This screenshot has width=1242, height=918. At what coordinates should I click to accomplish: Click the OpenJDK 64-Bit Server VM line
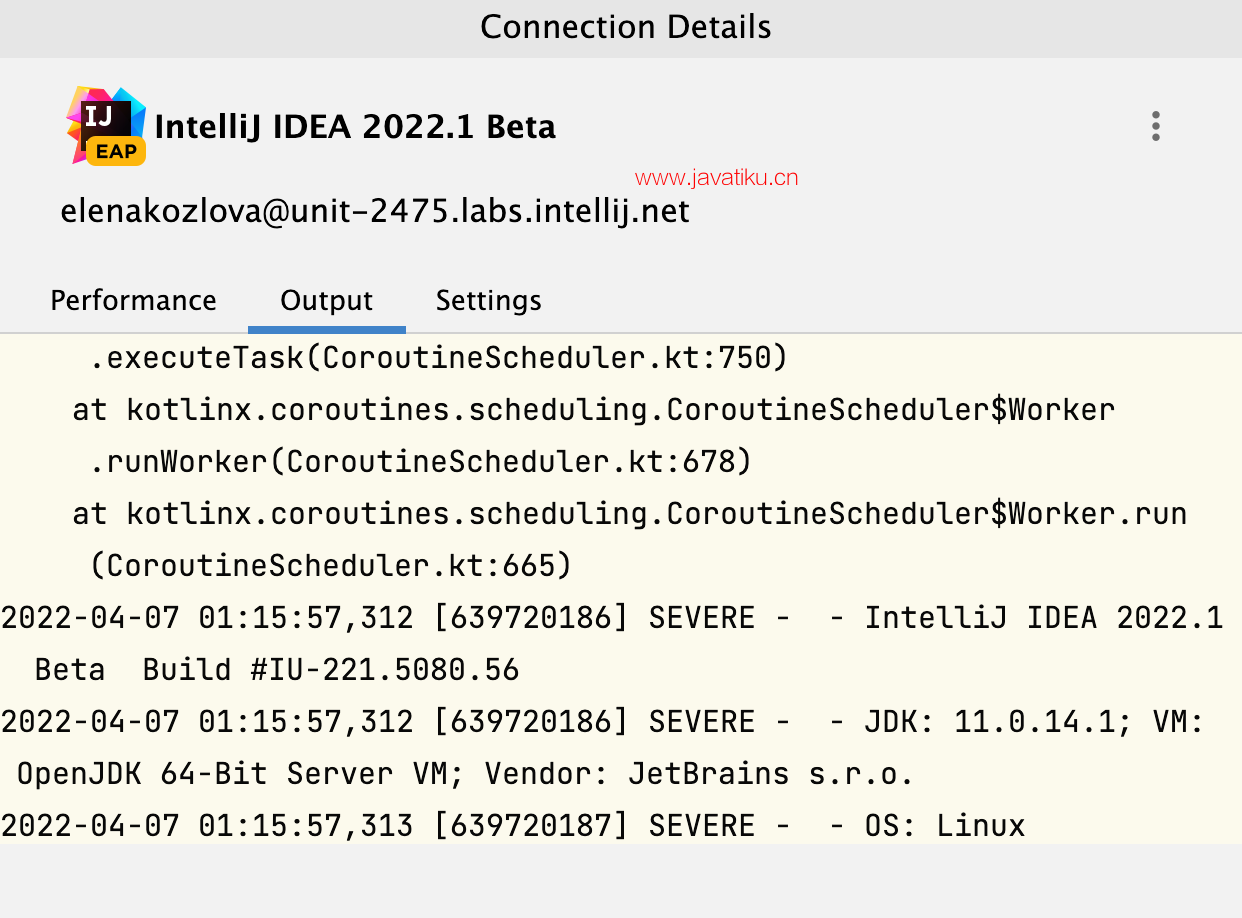(466, 774)
